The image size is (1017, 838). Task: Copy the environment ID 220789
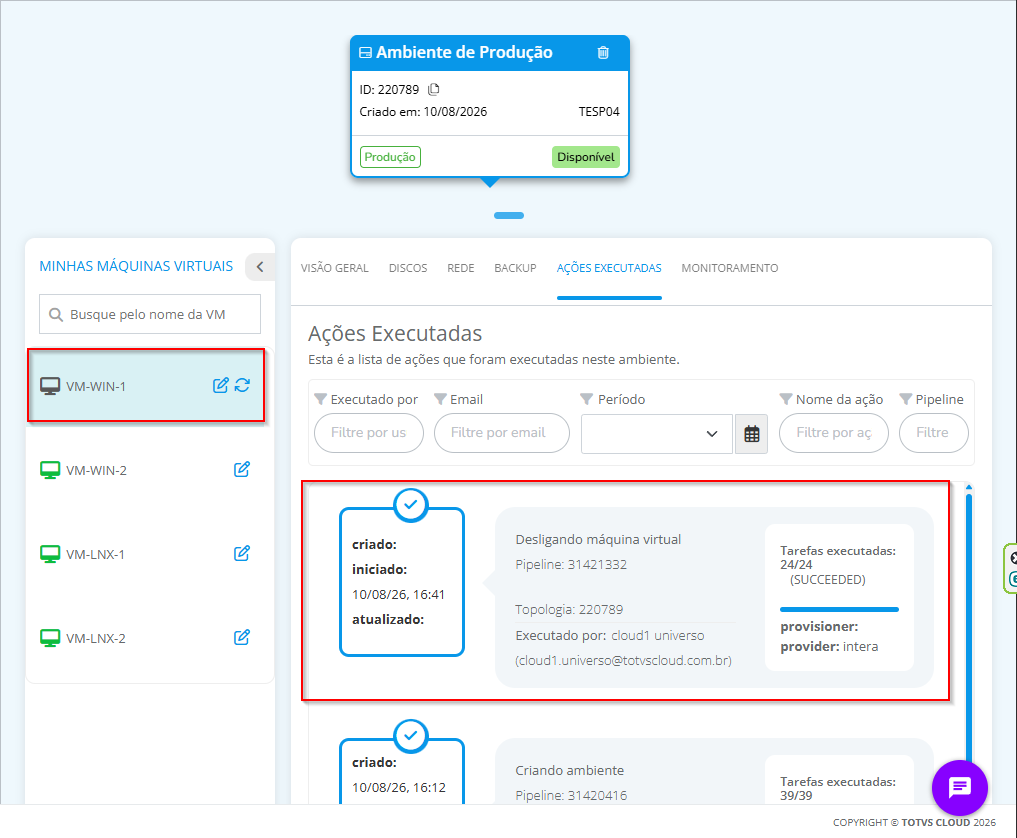coord(434,90)
